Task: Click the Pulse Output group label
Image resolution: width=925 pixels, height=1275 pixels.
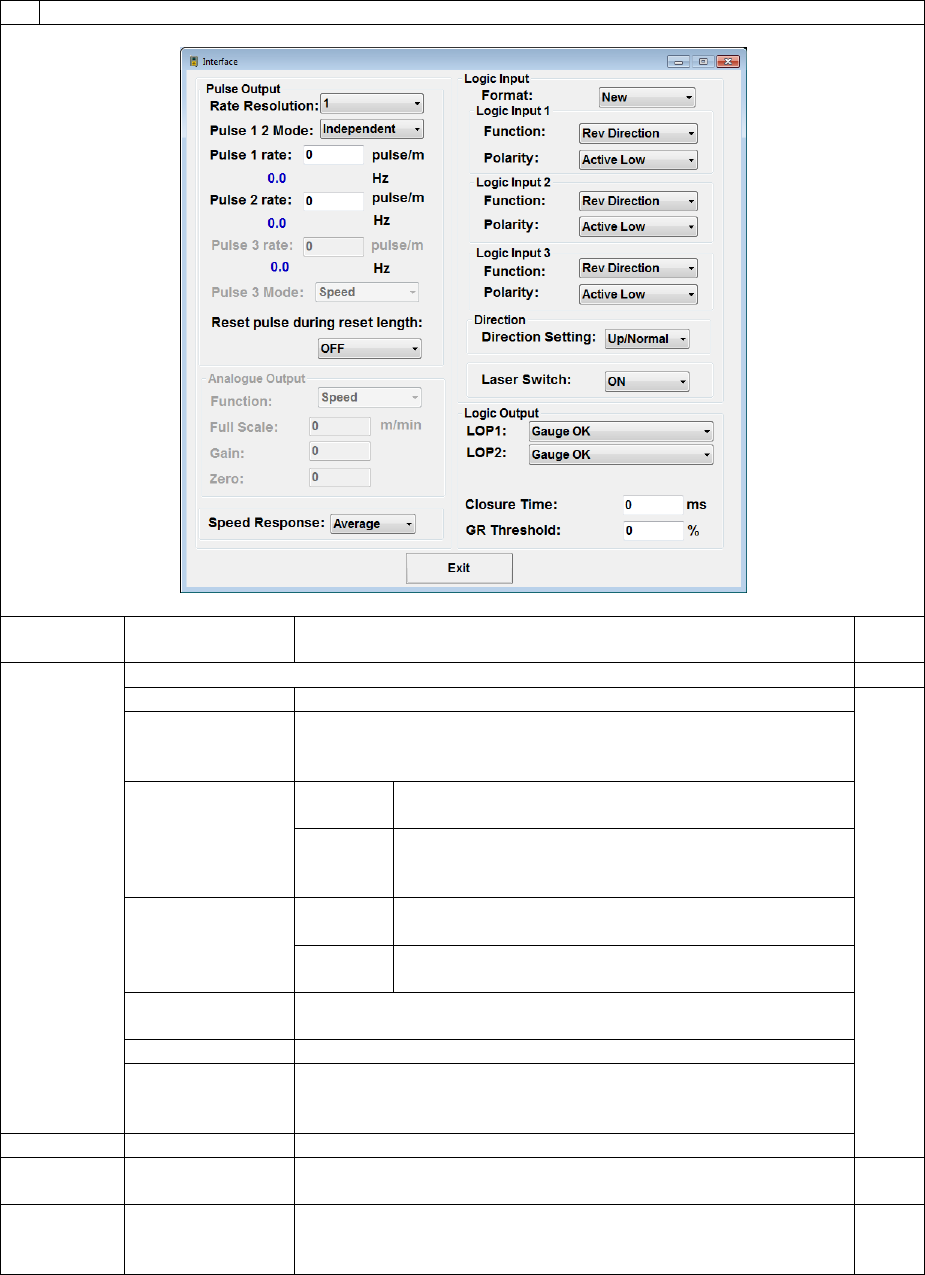Action: point(243,89)
